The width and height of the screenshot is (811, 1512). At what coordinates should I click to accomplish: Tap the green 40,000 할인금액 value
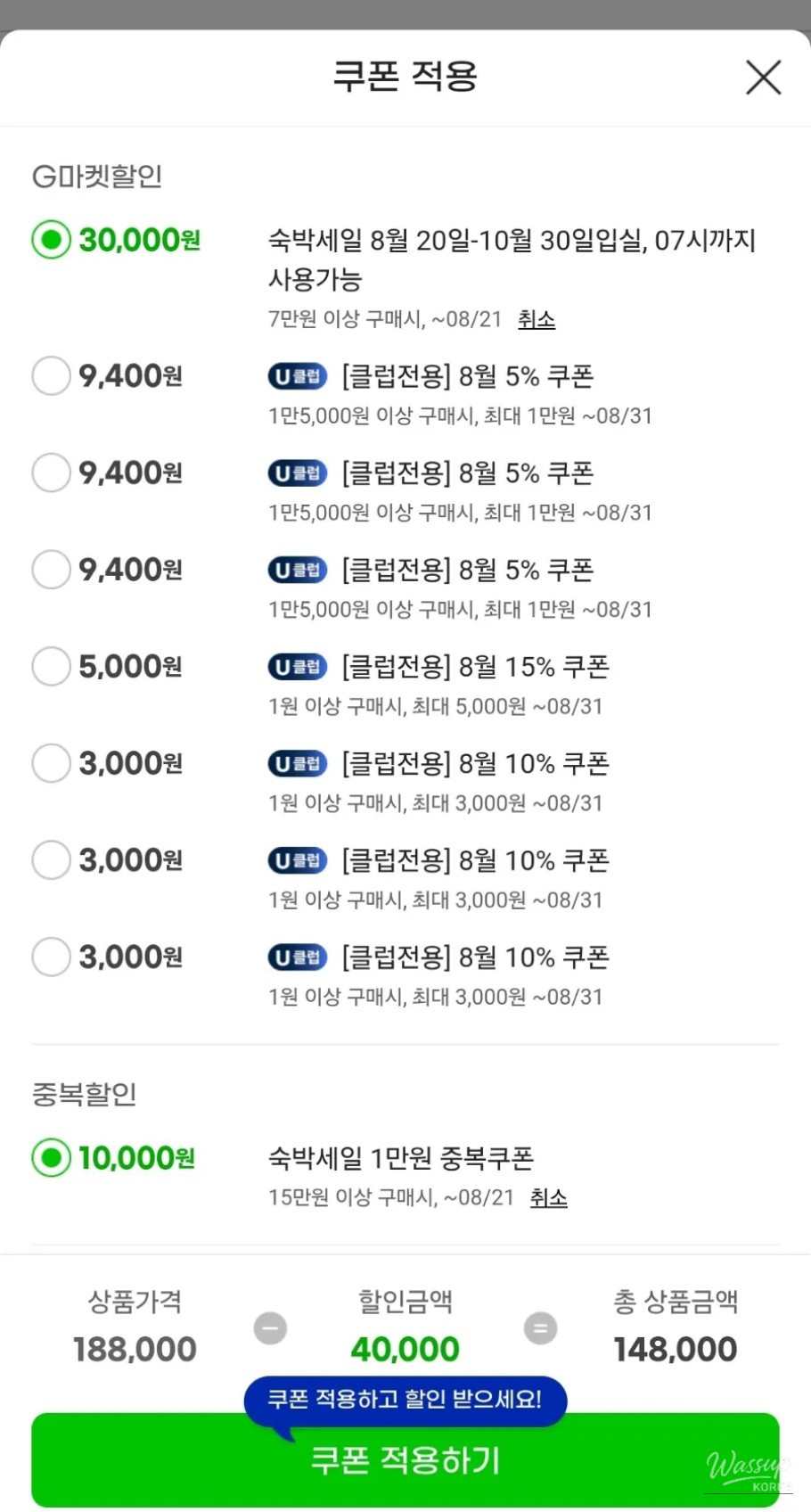click(405, 1350)
